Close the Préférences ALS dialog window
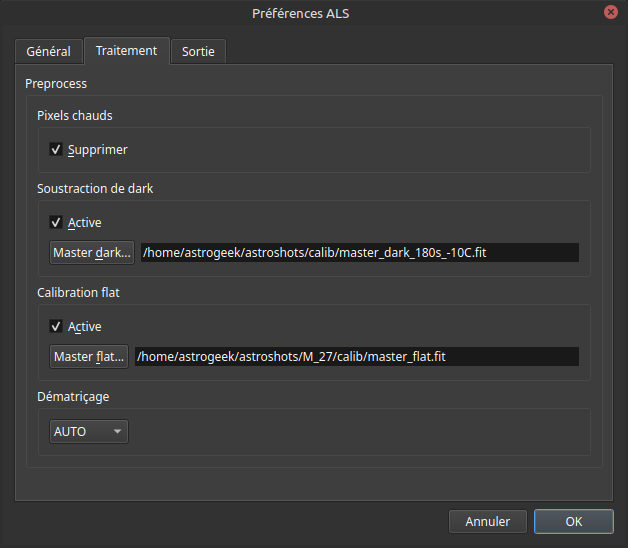This screenshot has height=548, width=628. [610, 12]
